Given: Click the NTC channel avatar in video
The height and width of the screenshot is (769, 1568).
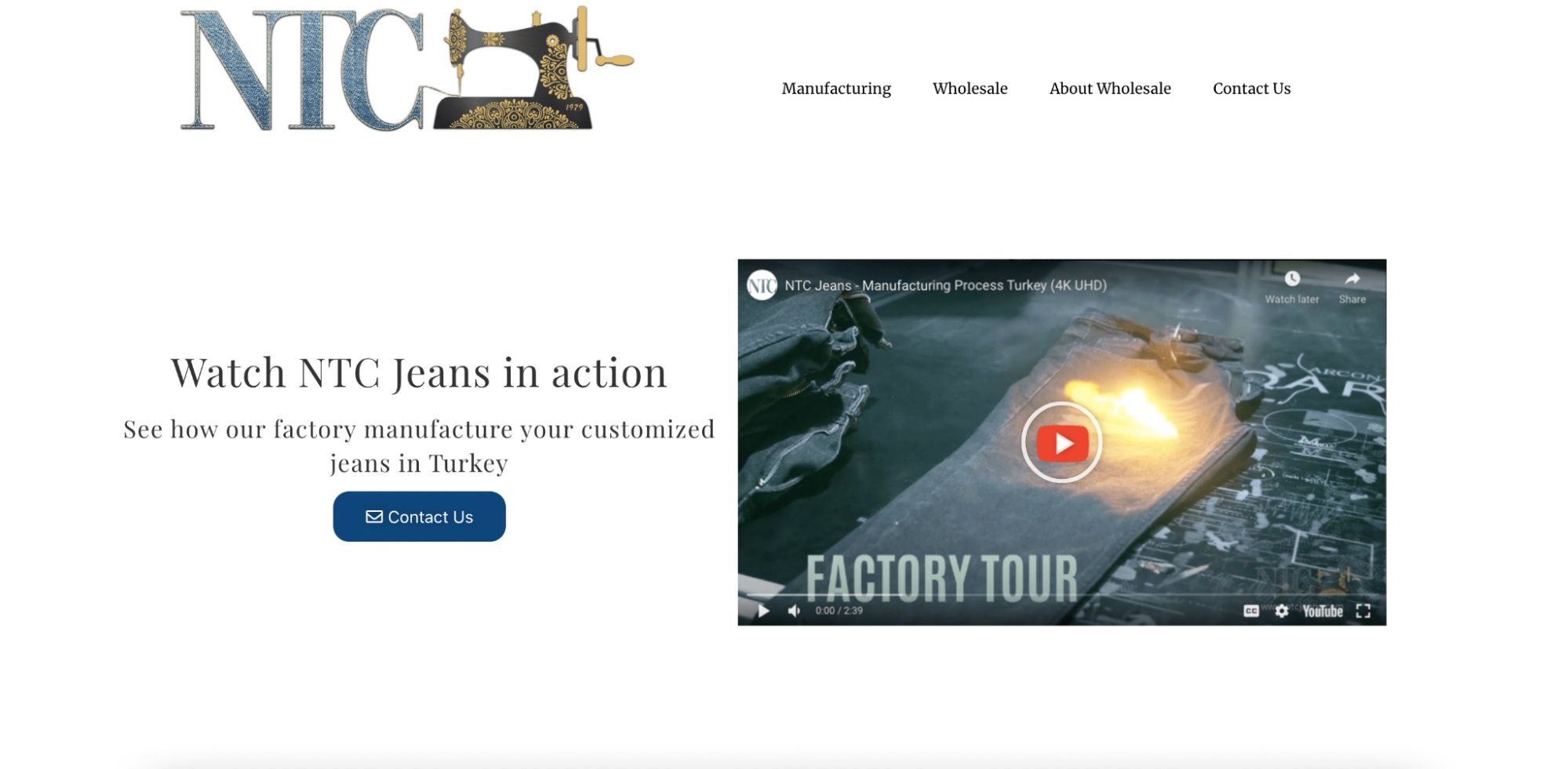Looking at the screenshot, I should click(x=761, y=285).
